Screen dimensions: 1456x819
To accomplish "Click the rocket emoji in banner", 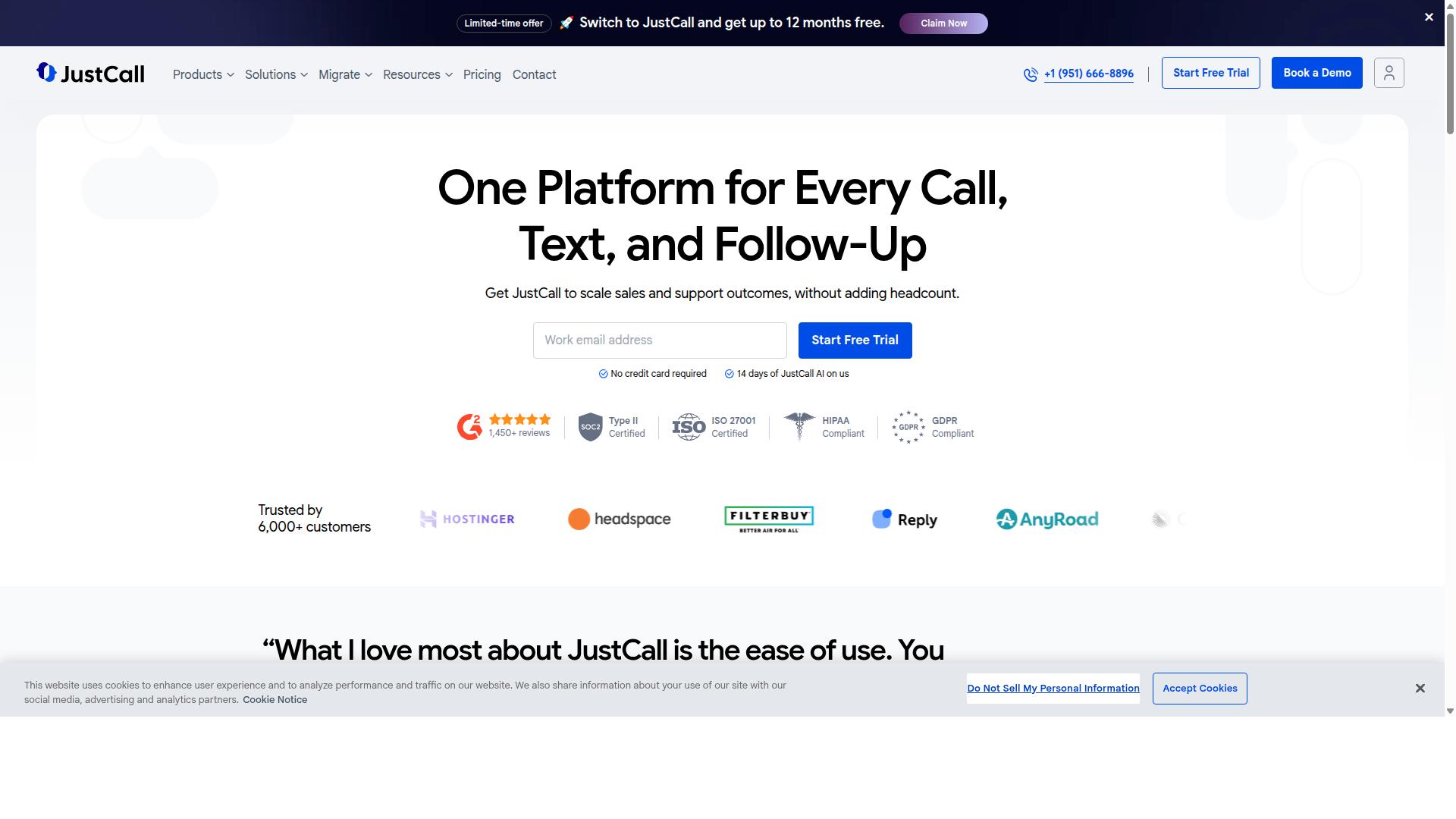I will [566, 23].
